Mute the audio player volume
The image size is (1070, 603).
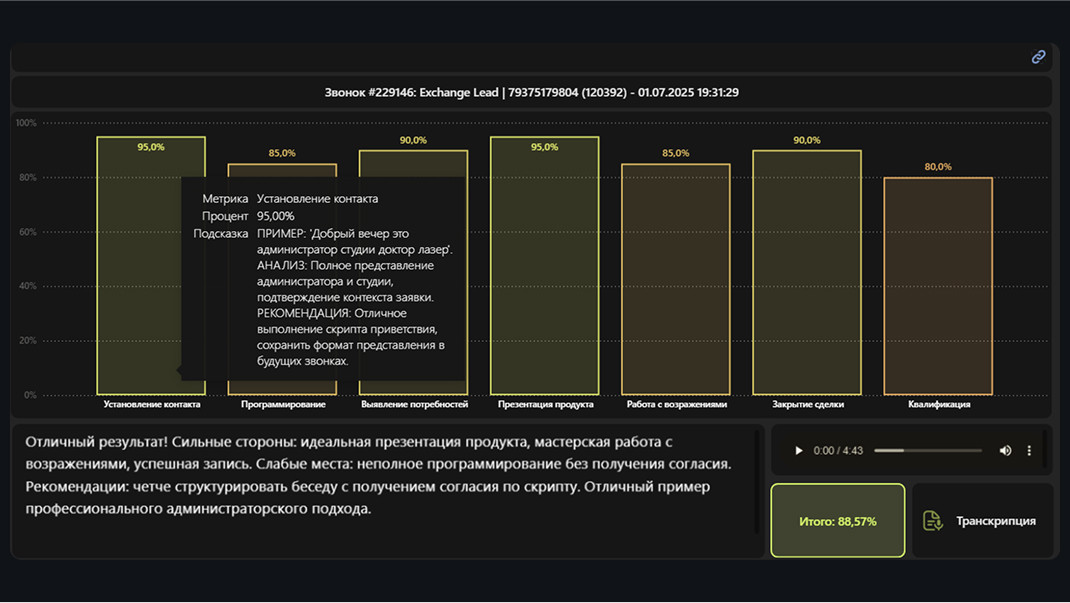point(1005,451)
